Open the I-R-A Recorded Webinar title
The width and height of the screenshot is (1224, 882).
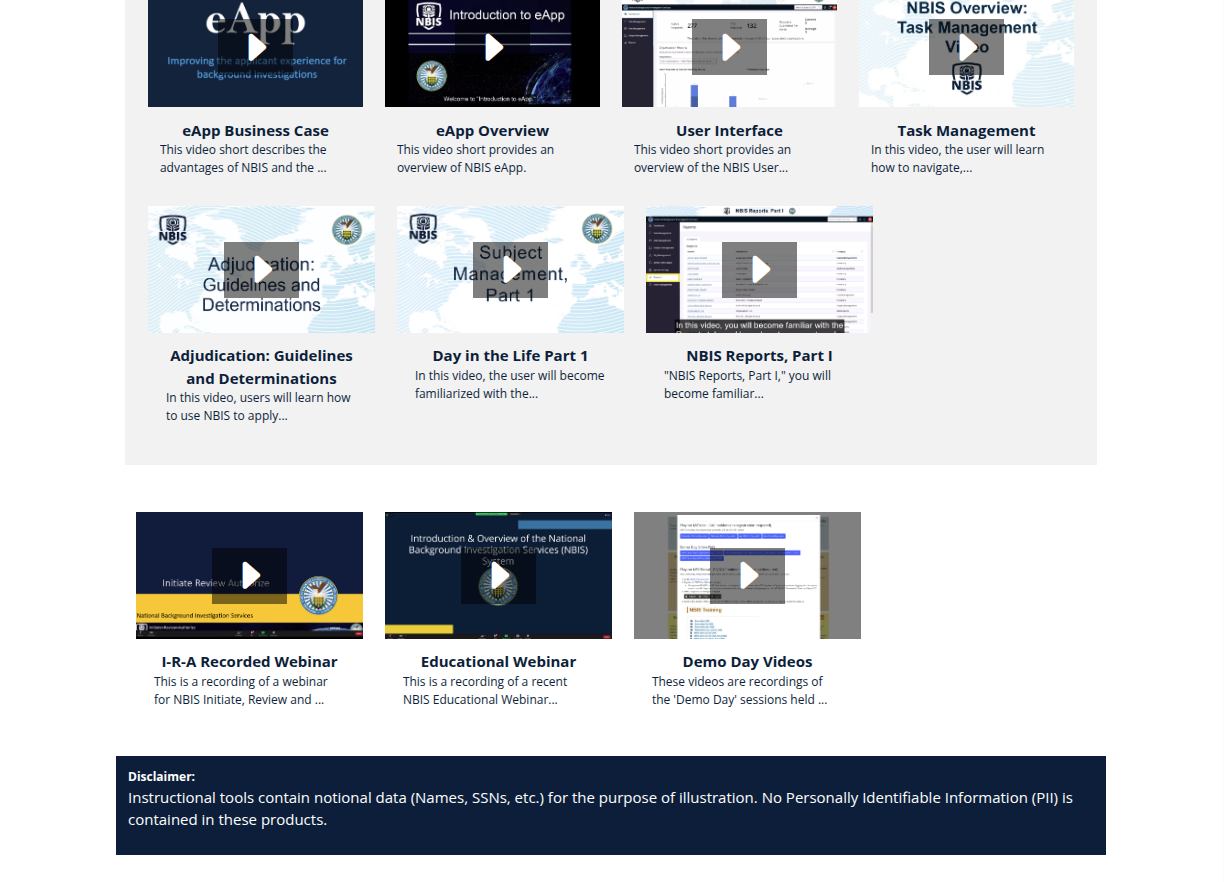[x=249, y=662]
